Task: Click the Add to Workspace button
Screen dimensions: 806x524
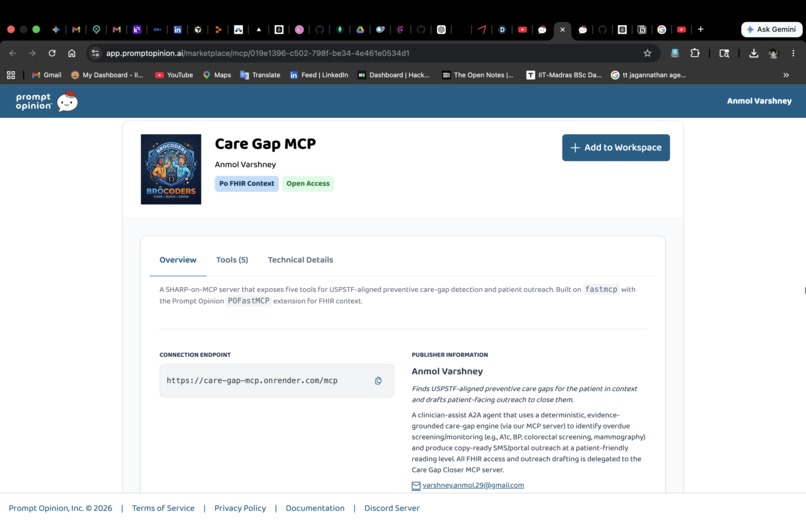Action: point(616,148)
